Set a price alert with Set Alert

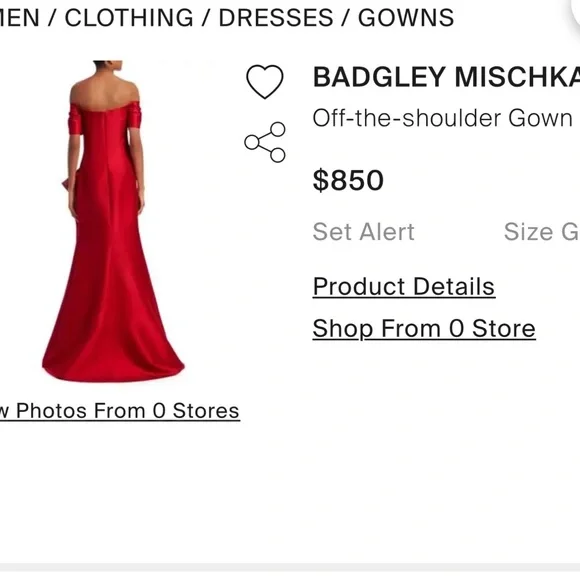point(364,232)
